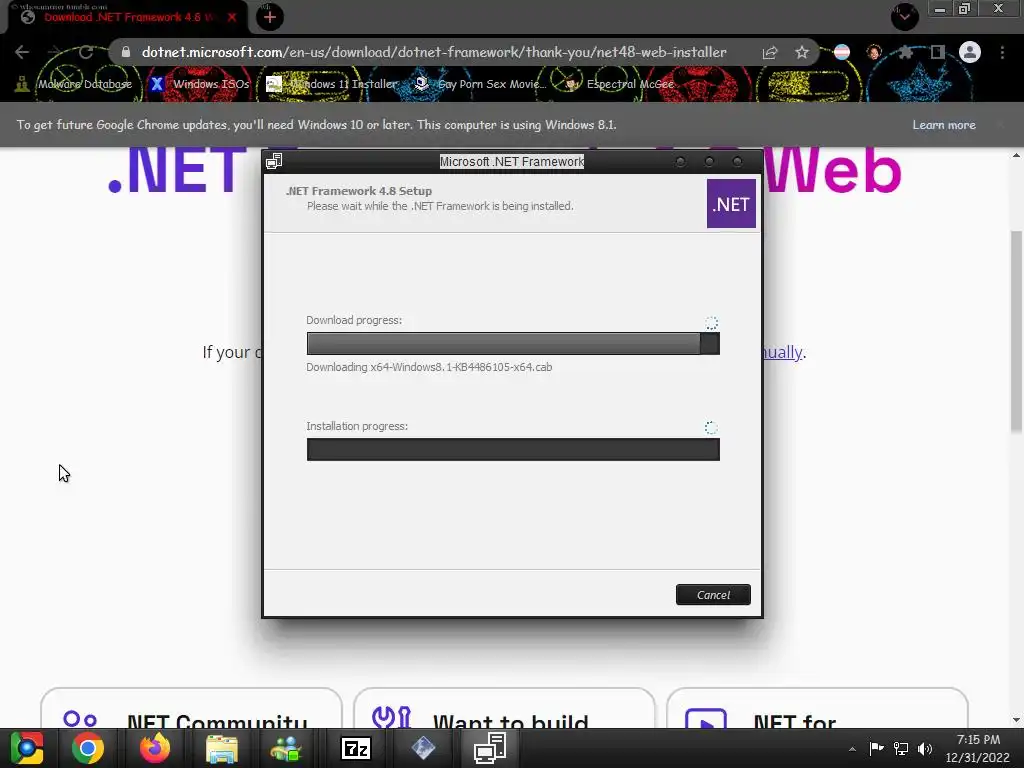Open 7-Zip from taskbar

(356, 748)
